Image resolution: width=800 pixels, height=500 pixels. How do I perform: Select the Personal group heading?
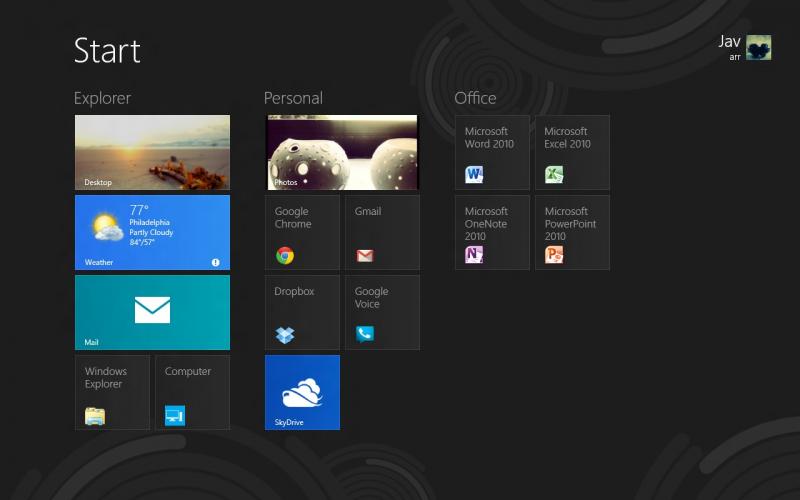[x=293, y=98]
